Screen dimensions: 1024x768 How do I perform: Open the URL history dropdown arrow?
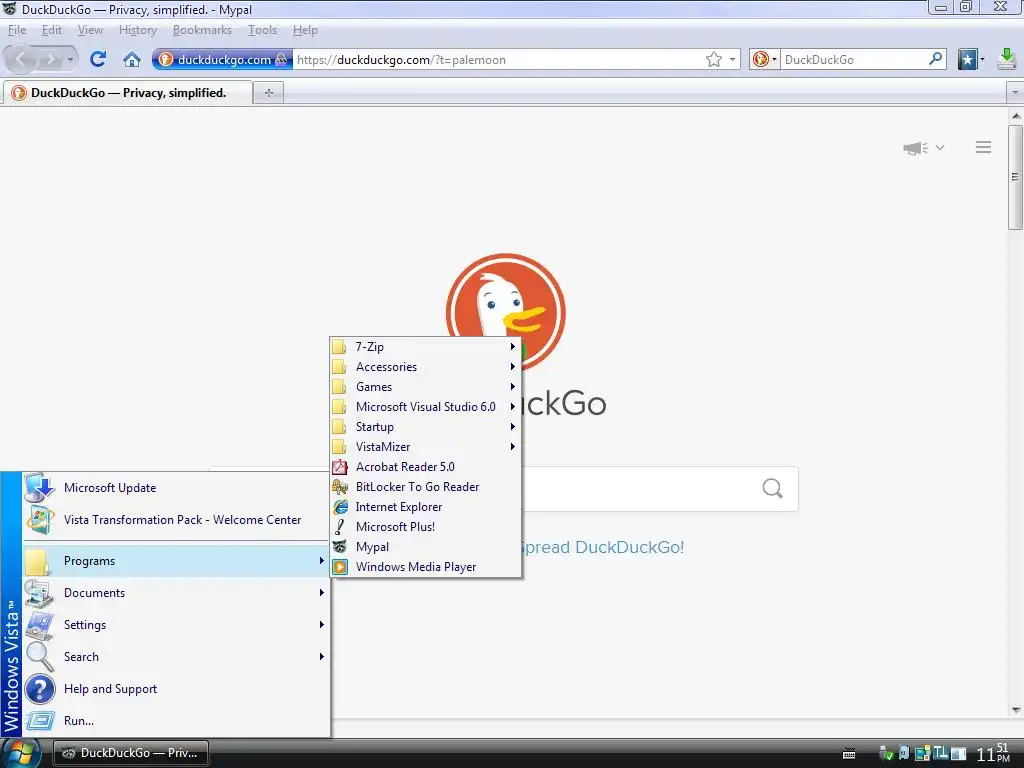[x=732, y=59]
